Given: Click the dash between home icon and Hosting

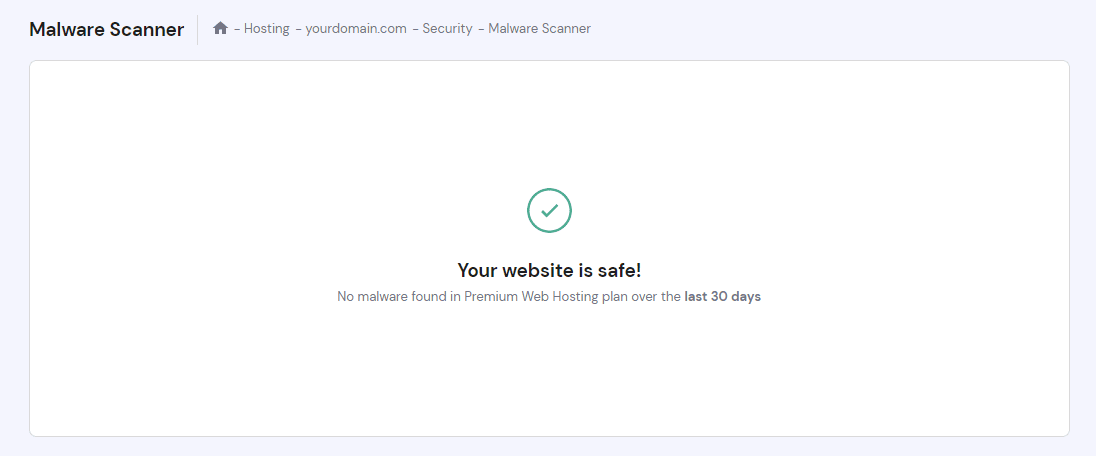Looking at the screenshot, I should [237, 29].
